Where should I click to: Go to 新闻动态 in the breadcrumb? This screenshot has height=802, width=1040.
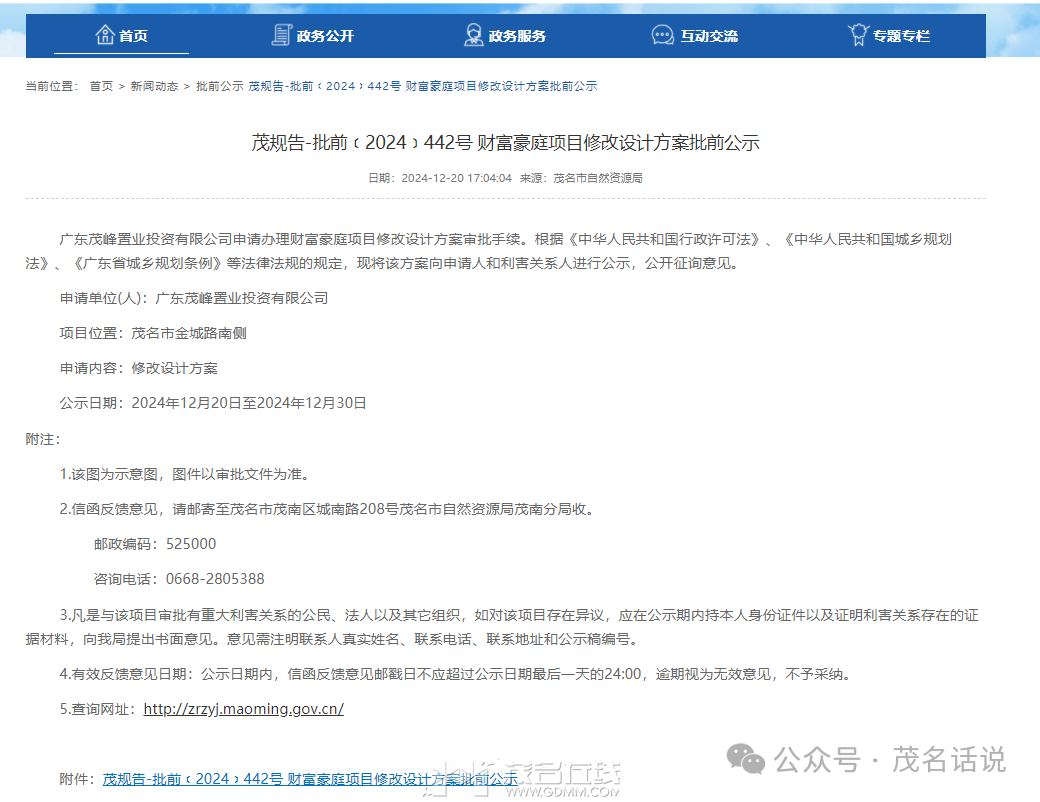(155, 86)
